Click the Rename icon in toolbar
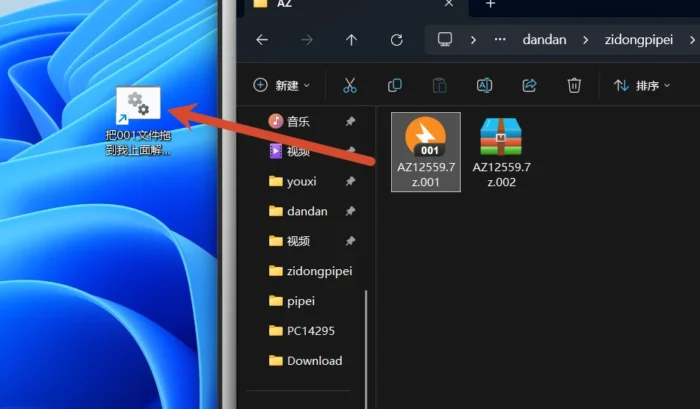 point(484,85)
